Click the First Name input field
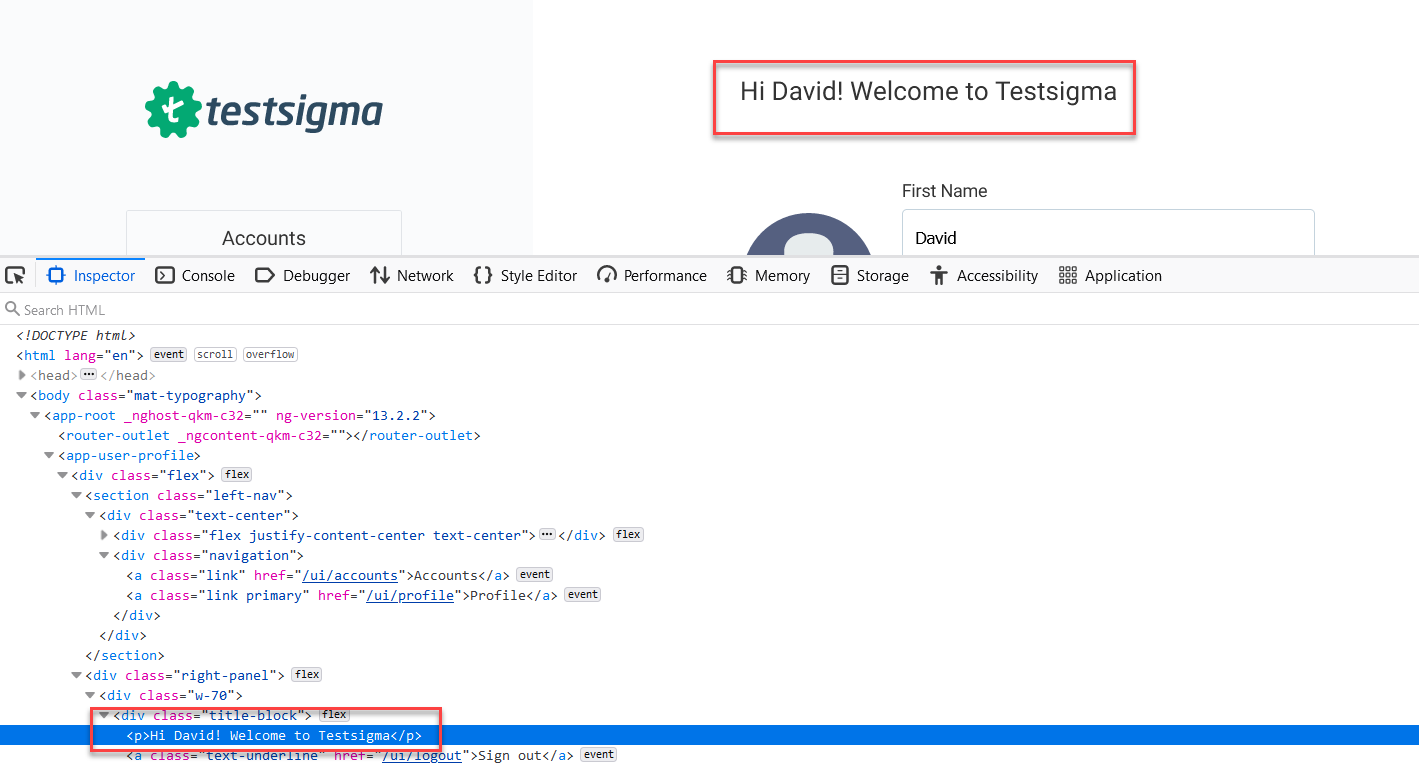The height and width of the screenshot is (766, 1419). [1108, 233]
